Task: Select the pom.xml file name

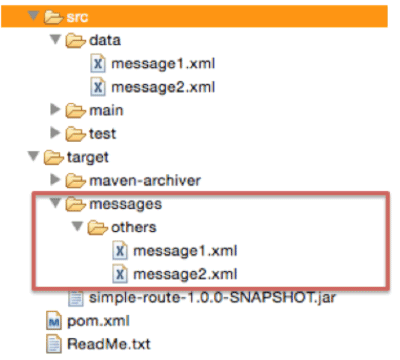Action: [x=98, y=321]
